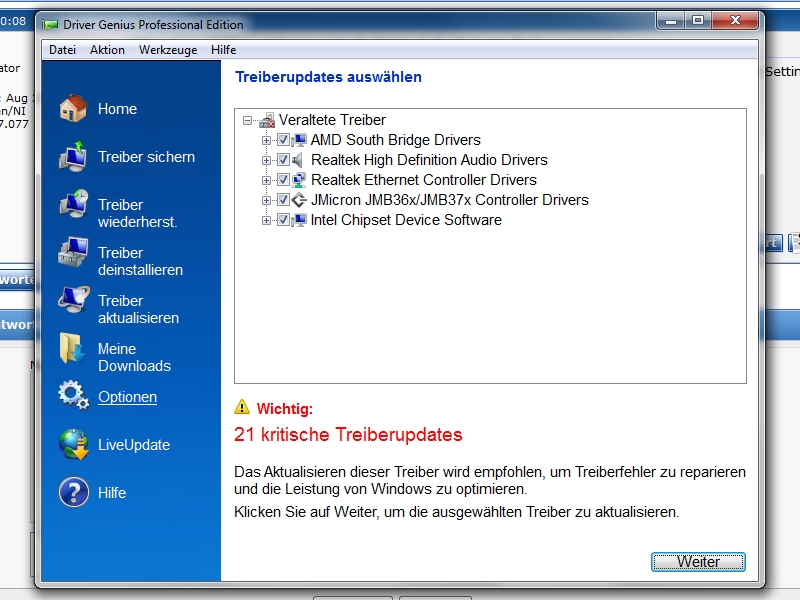800x600 pixels.
Task: Click the Meine Downloads folder icon
Action: pyautogui.click(x=71, y=348)
